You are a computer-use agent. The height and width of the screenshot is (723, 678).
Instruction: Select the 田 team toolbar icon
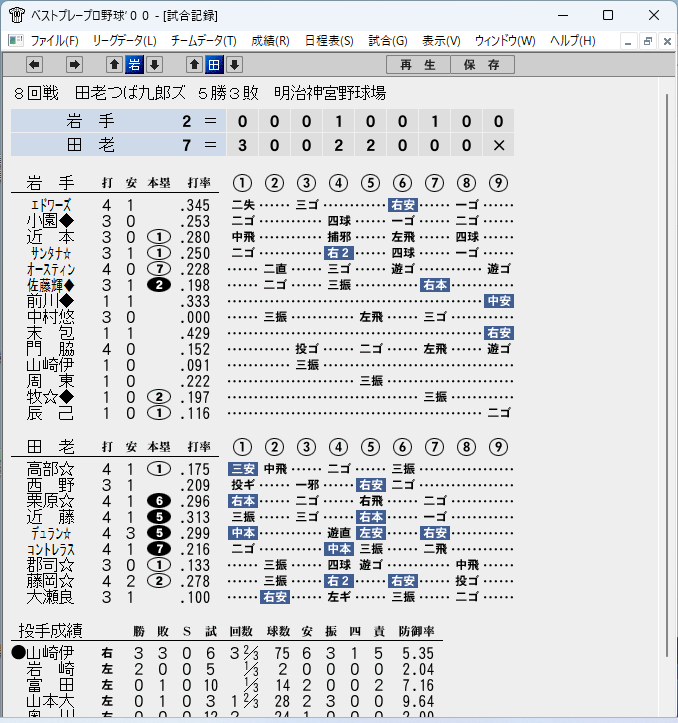click(214, 65)
